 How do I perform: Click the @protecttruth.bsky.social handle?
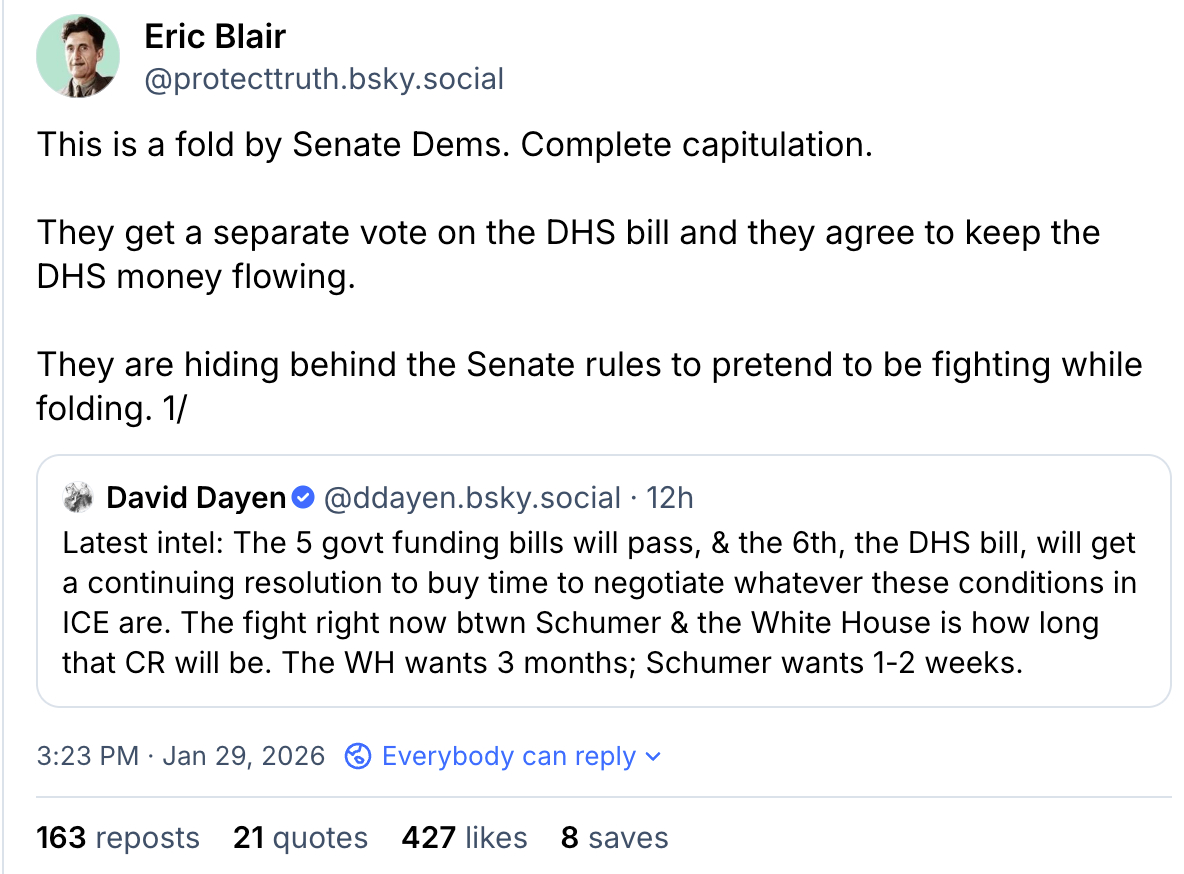click(324, 79)
